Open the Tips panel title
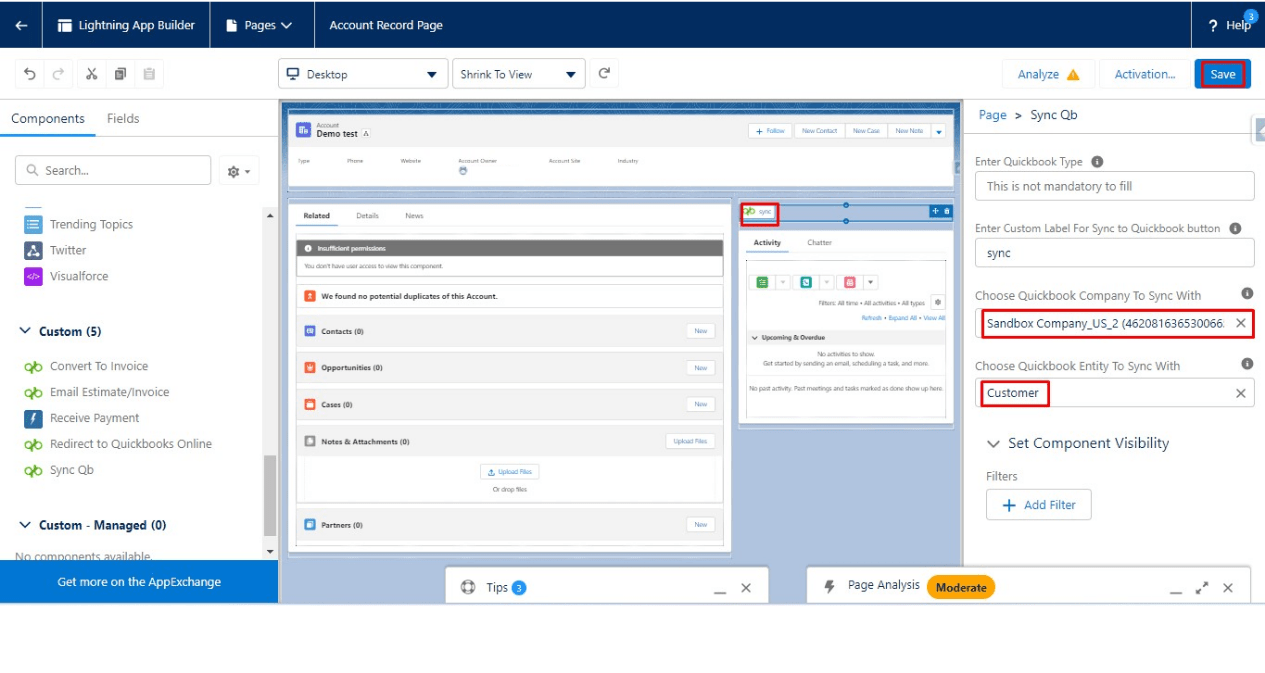 click(x=497, y=587)
